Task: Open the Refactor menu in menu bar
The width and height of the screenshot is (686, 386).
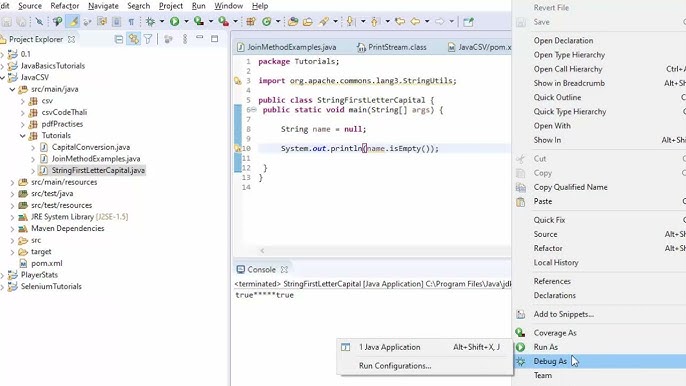Action: point(65,6)
